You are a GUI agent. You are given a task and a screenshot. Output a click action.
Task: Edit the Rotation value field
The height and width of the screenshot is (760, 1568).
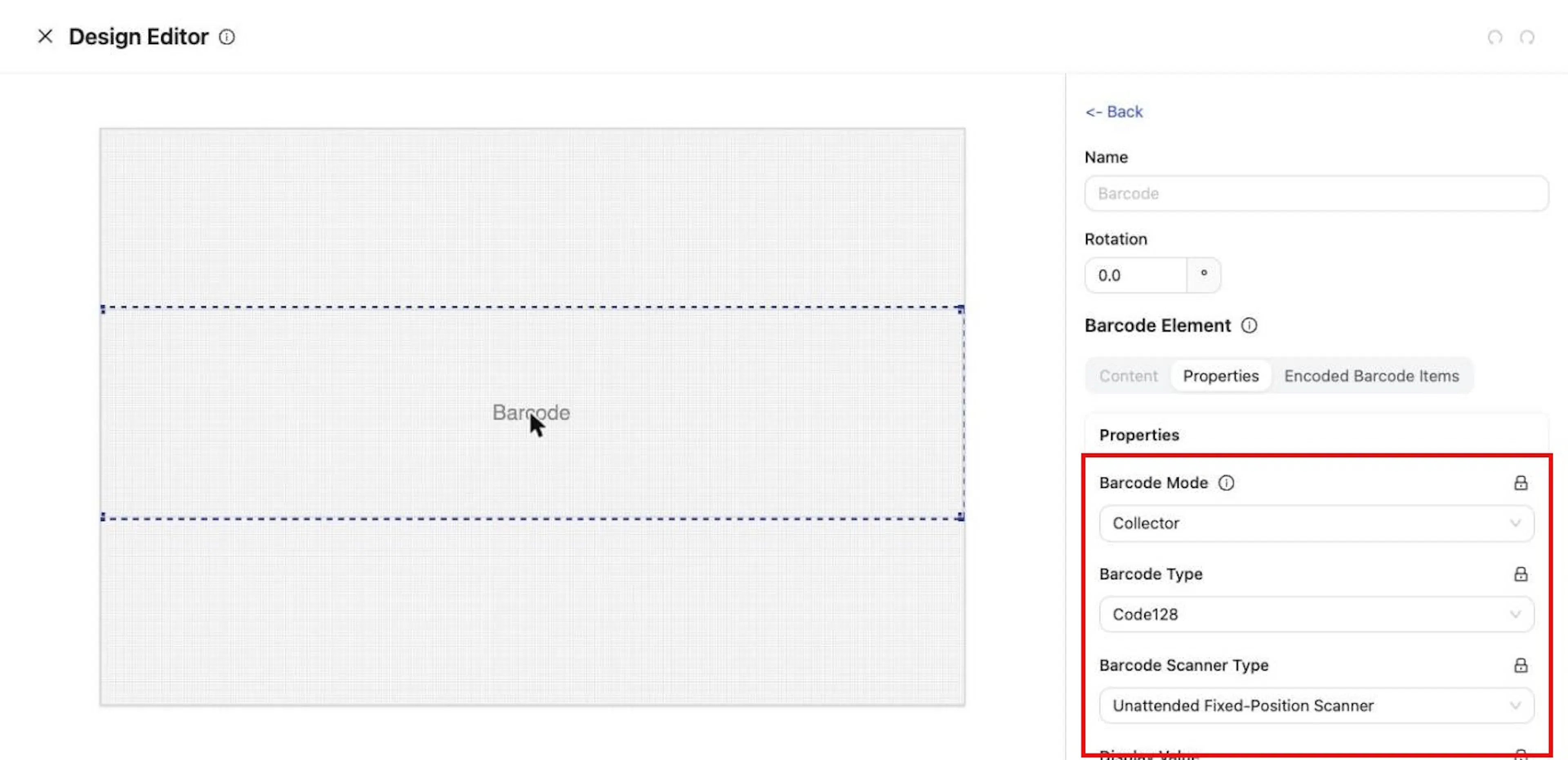click(1136, 275)
